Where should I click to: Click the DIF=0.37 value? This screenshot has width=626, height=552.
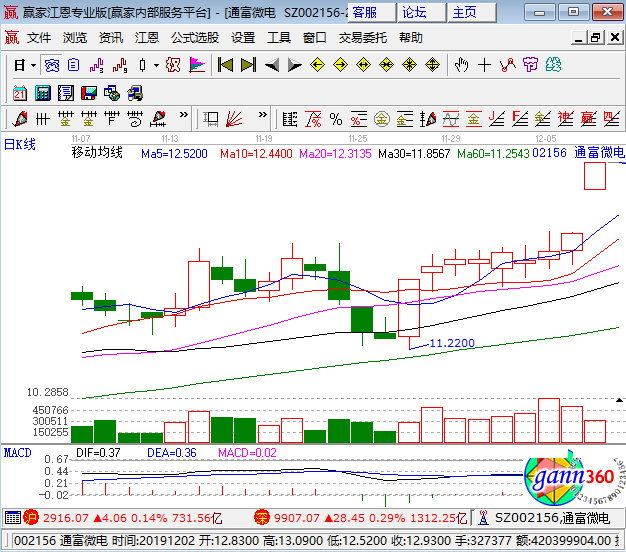click(98, 453)
